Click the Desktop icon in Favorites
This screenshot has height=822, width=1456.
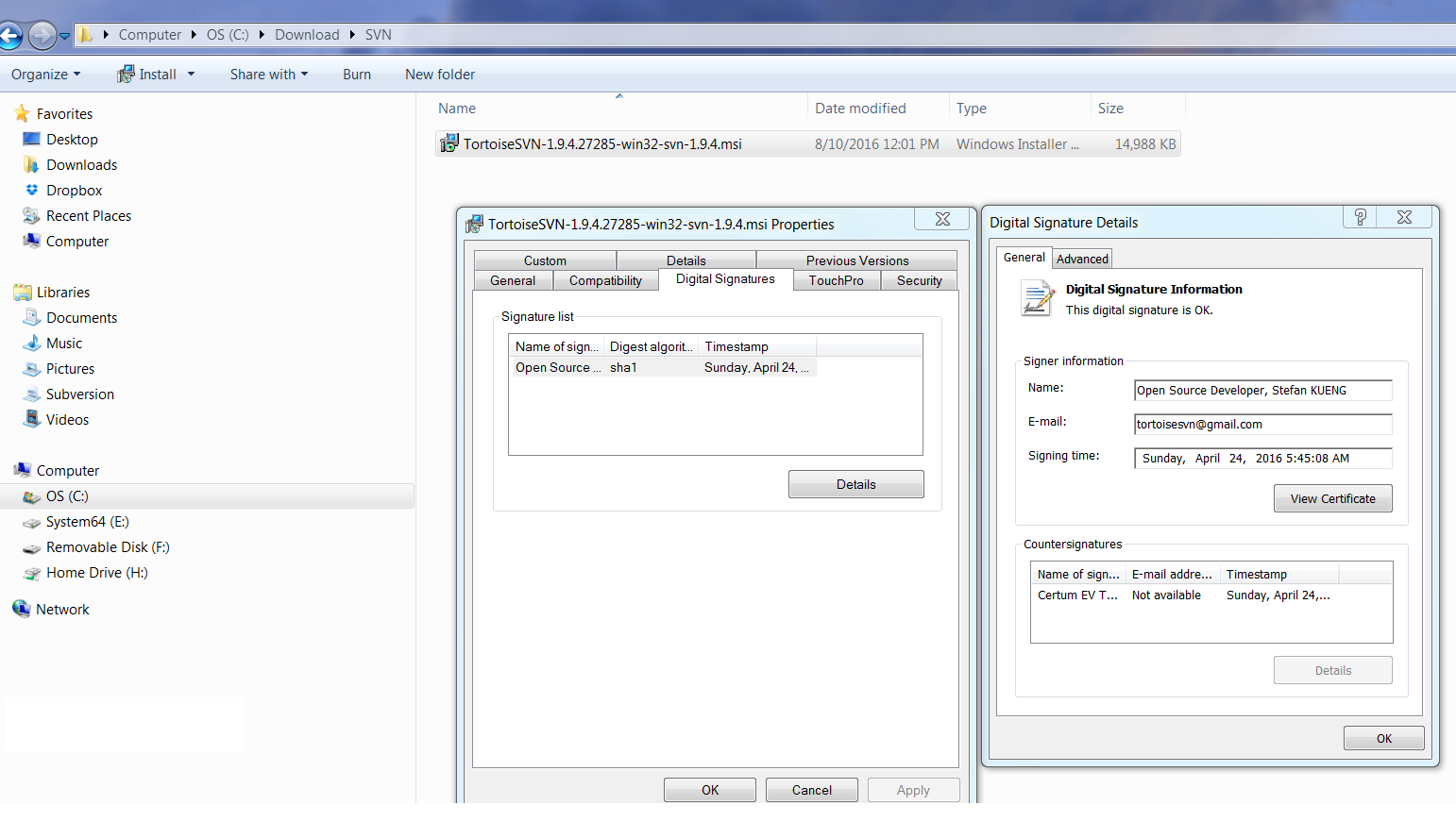tap(31, 139)
